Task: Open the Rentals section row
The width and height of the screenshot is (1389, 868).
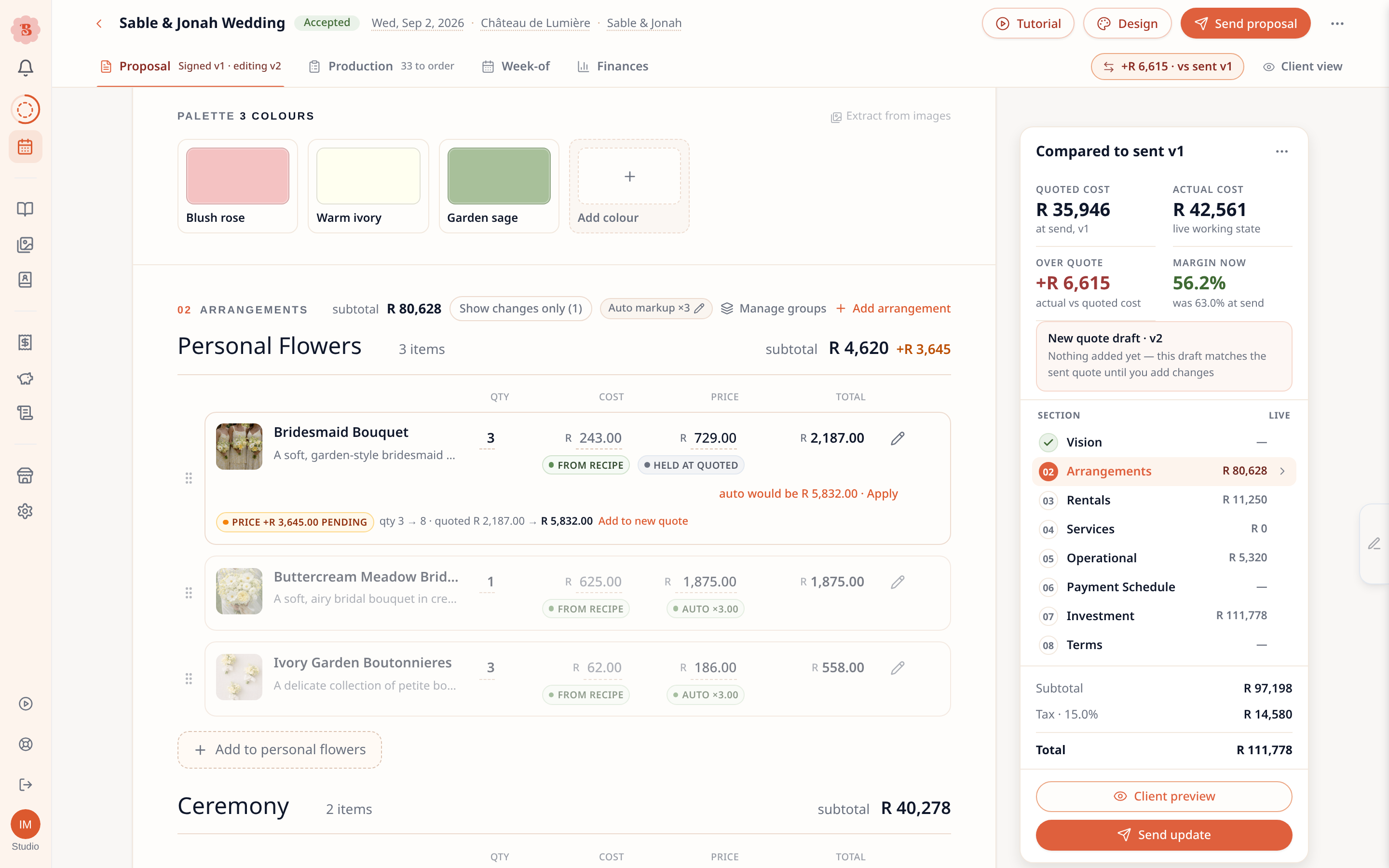Action: pos(1163,500)
